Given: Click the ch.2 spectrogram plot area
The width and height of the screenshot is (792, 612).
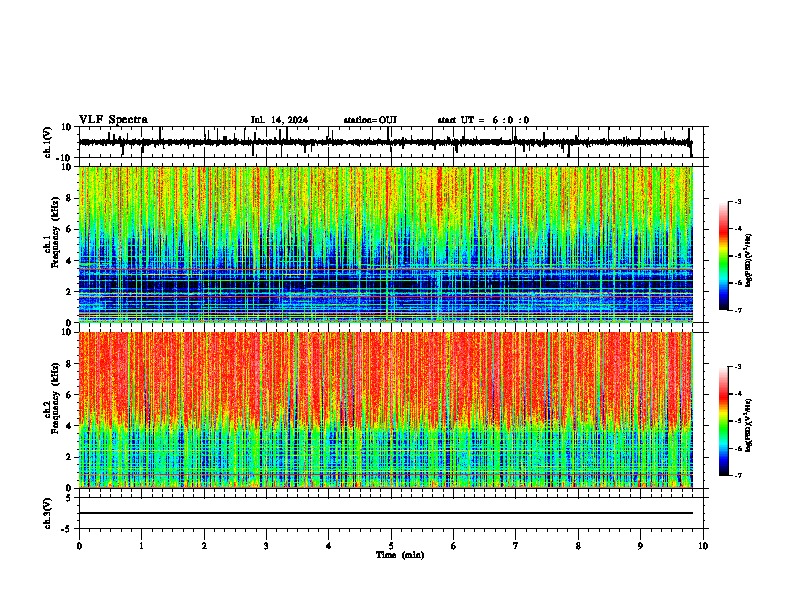Looking at the screenshot, I should coord(386,410).
